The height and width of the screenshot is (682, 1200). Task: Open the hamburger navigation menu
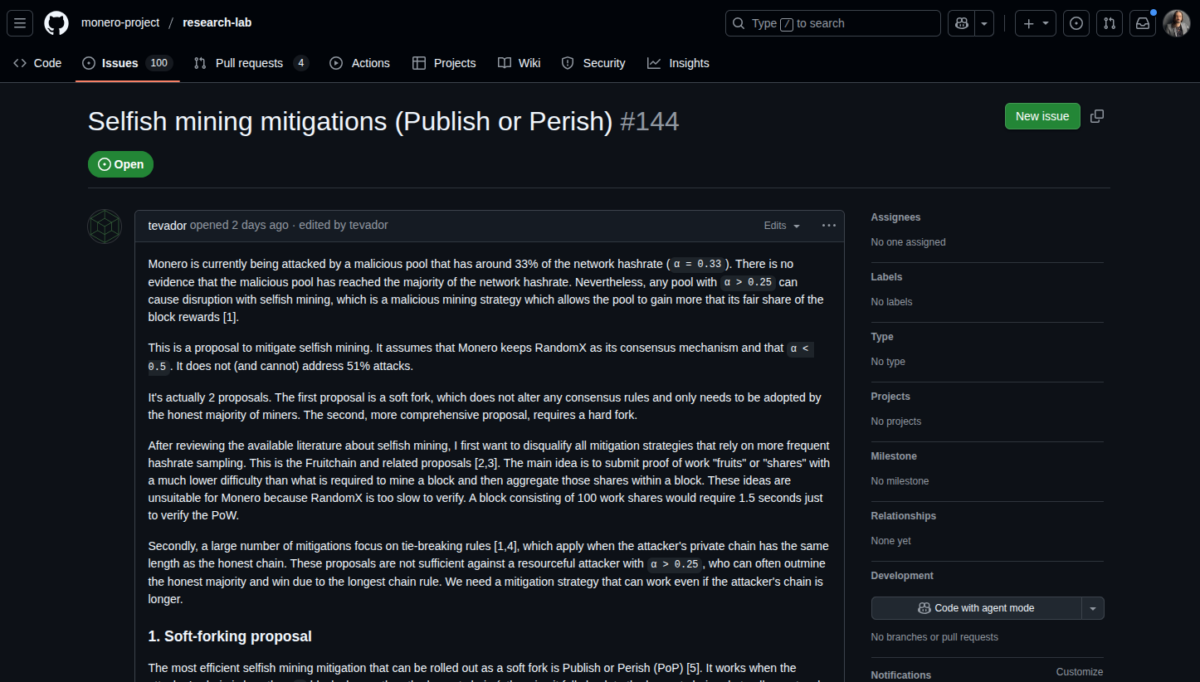pos(22,23)
